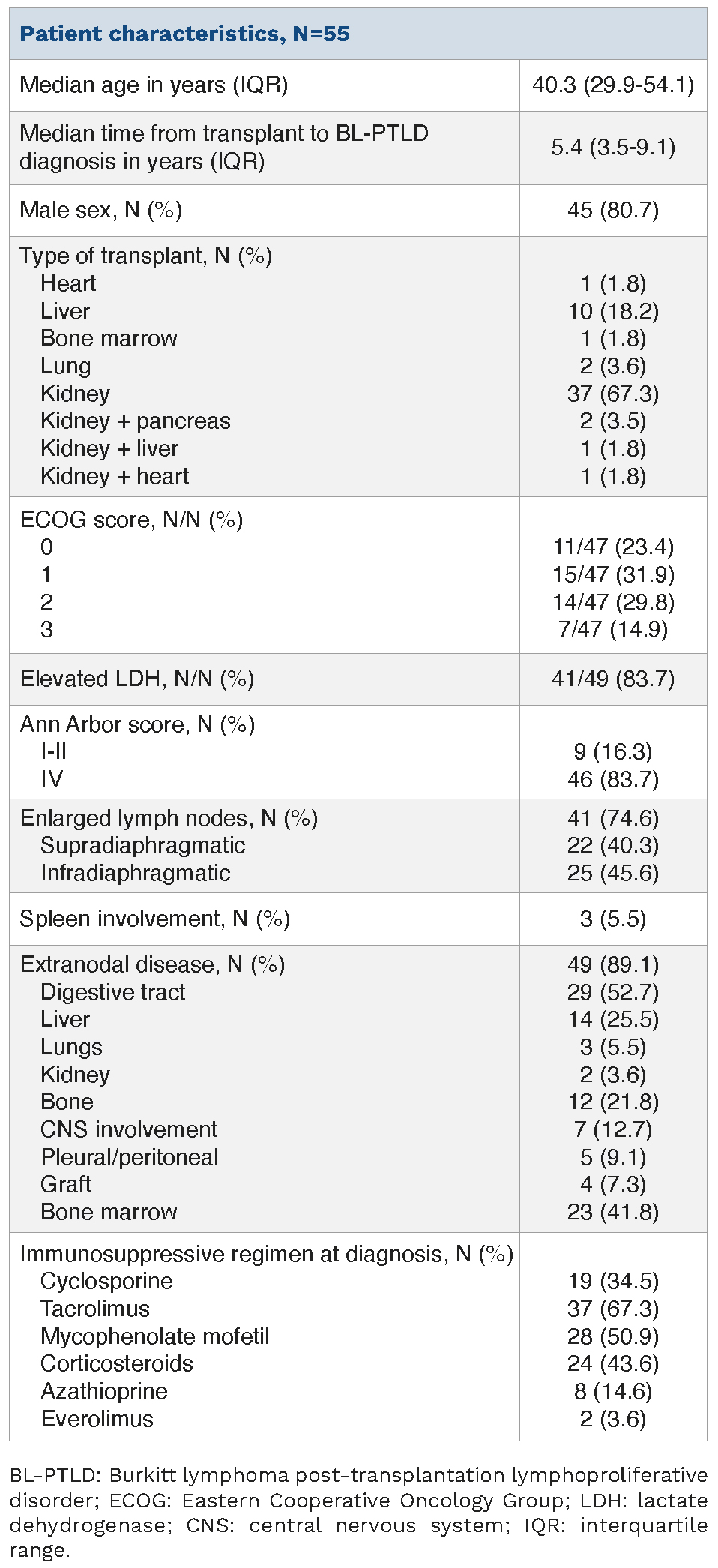The height and width of the screenshot is (1568, 718).
Task: Click the "Infradiaphragmatic" row label
Action: (x=136, y=873)
